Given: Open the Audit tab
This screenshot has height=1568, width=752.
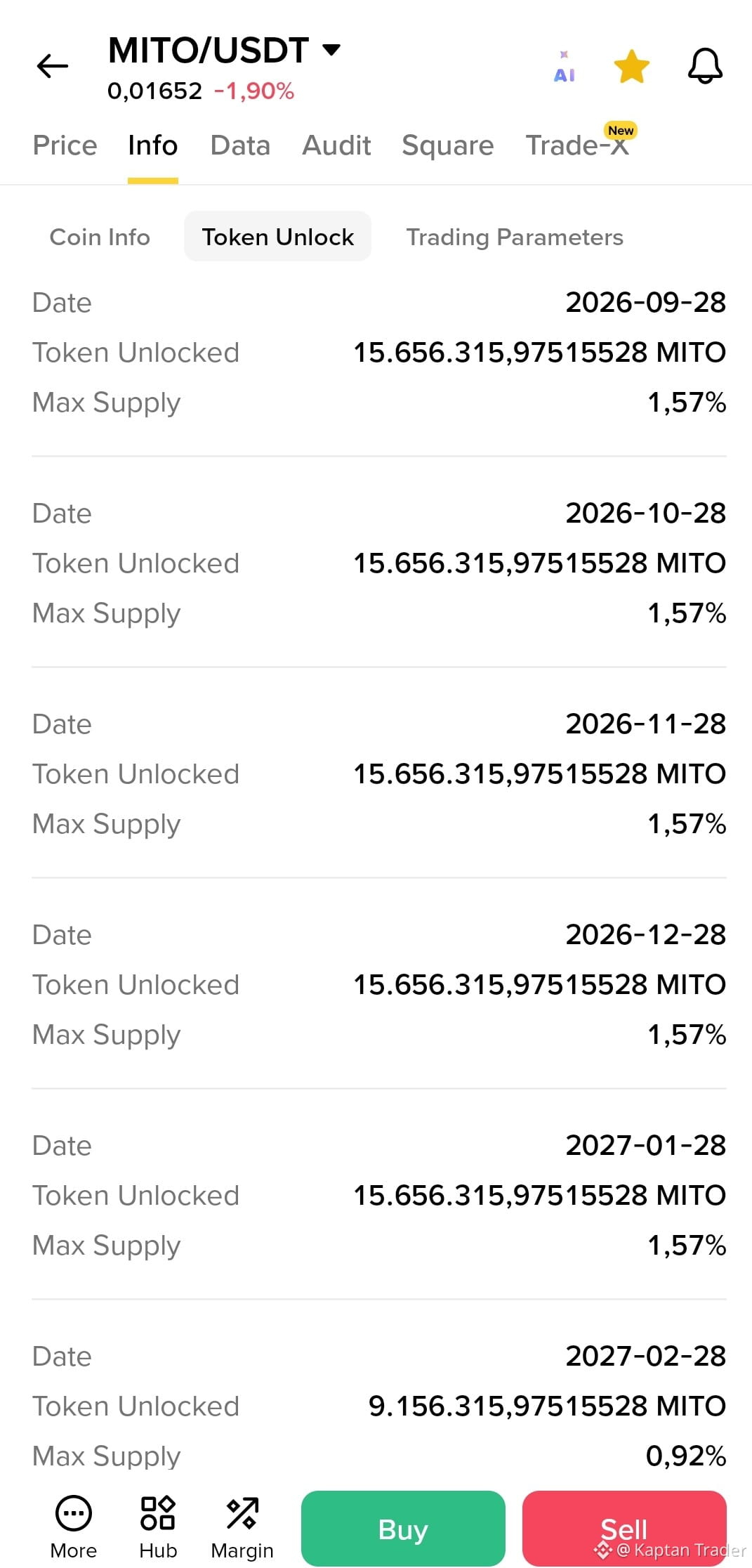Looking at the screenshot, I should [336, 145].
